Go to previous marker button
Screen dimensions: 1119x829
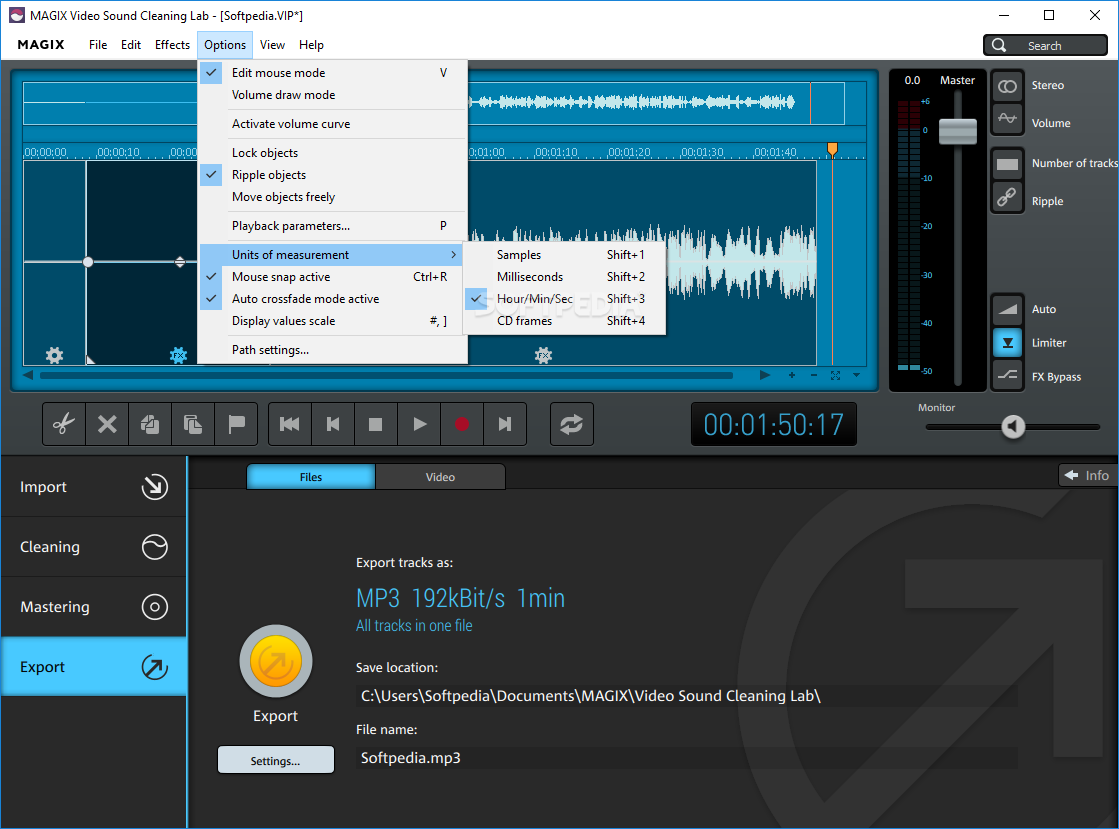coord(333,424)
